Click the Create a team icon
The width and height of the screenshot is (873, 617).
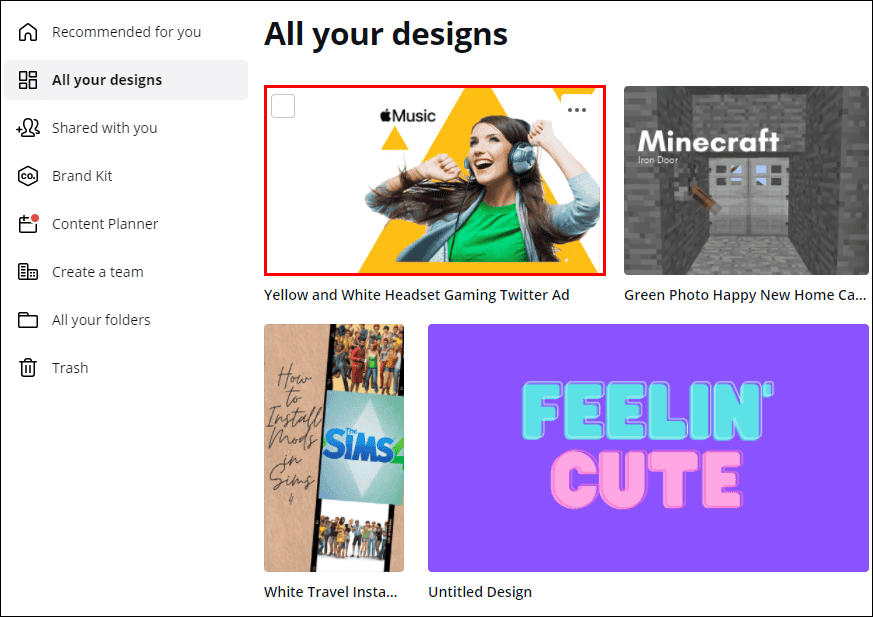coord(30,271)
